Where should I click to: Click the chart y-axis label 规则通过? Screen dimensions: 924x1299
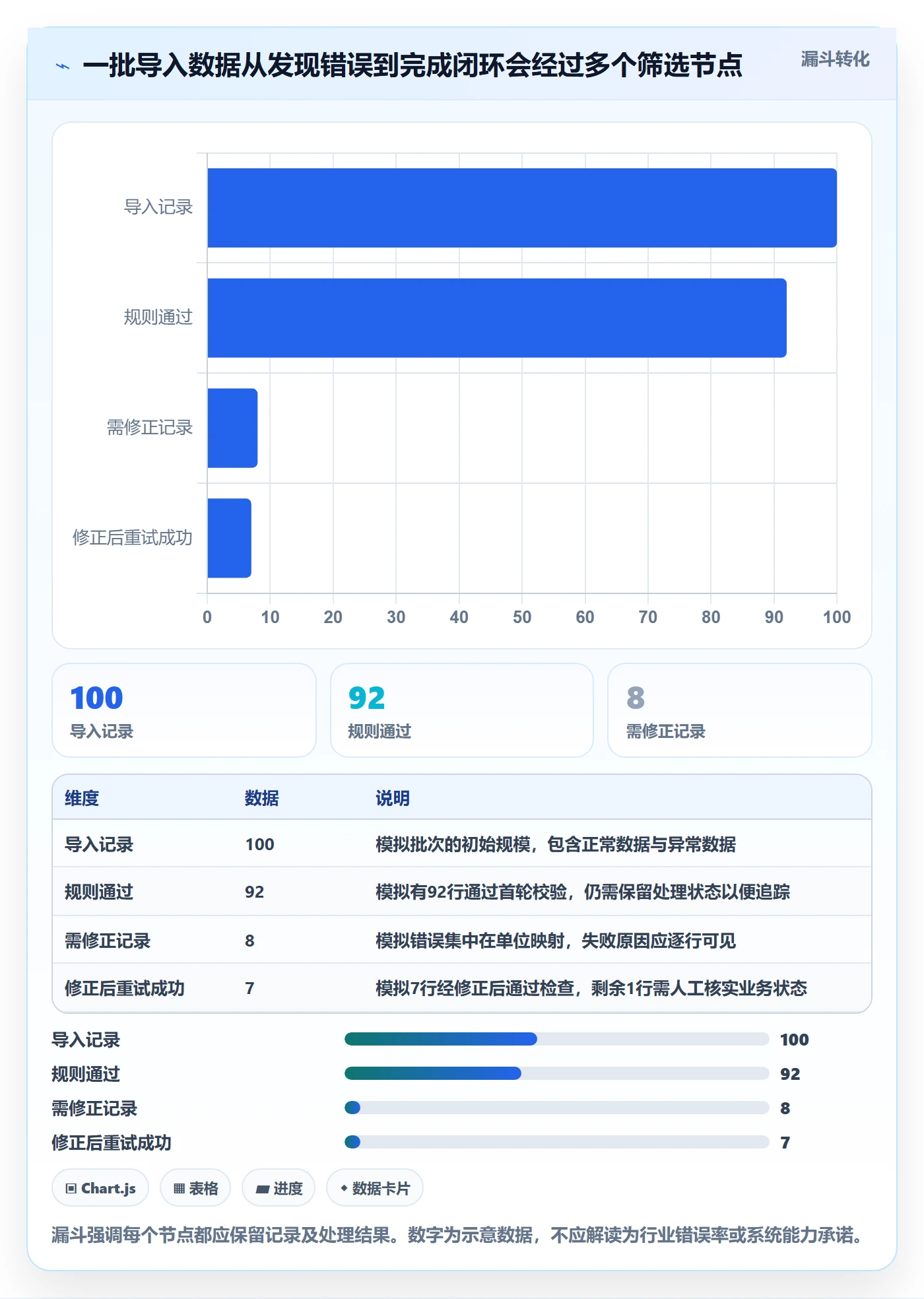158,317
